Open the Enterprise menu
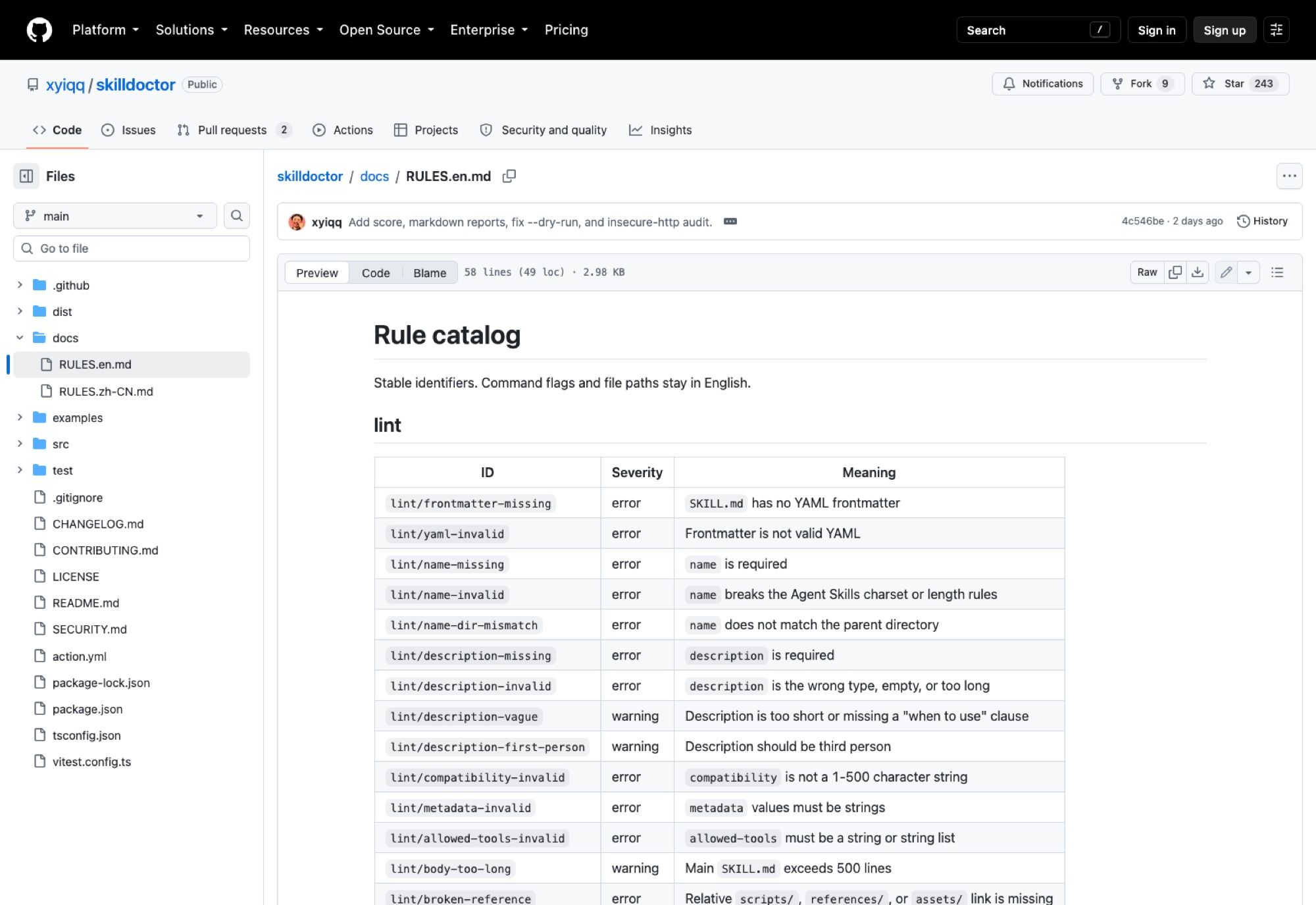This screenshot has height=905, width=1316. (x=489, y=30)
